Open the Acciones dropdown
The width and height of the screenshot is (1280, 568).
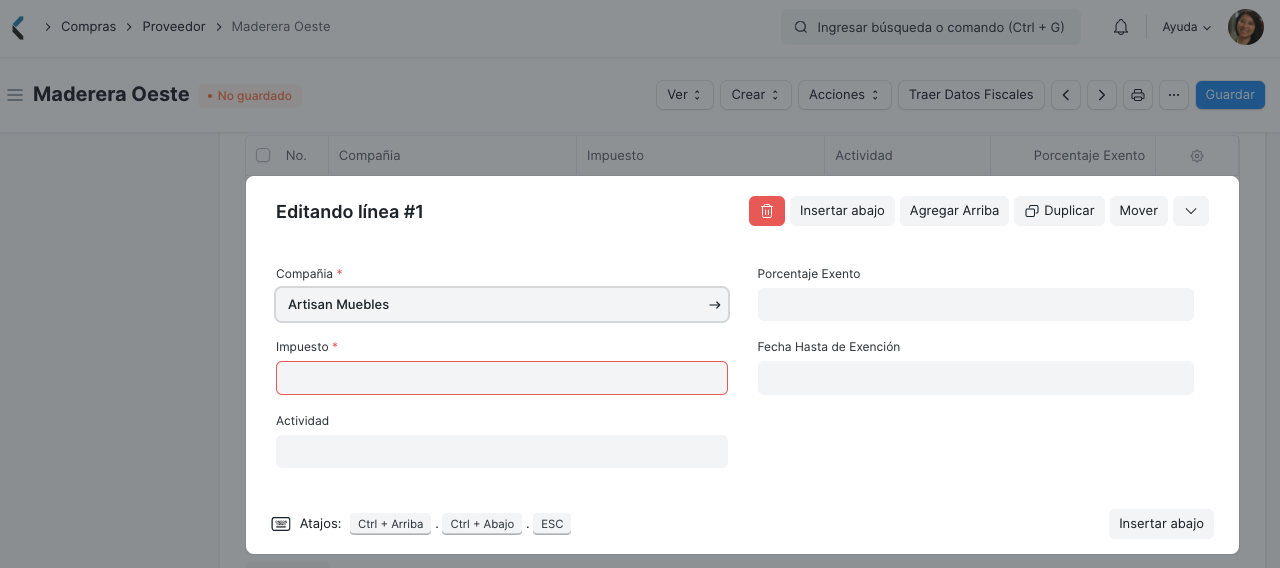point(844,95)
